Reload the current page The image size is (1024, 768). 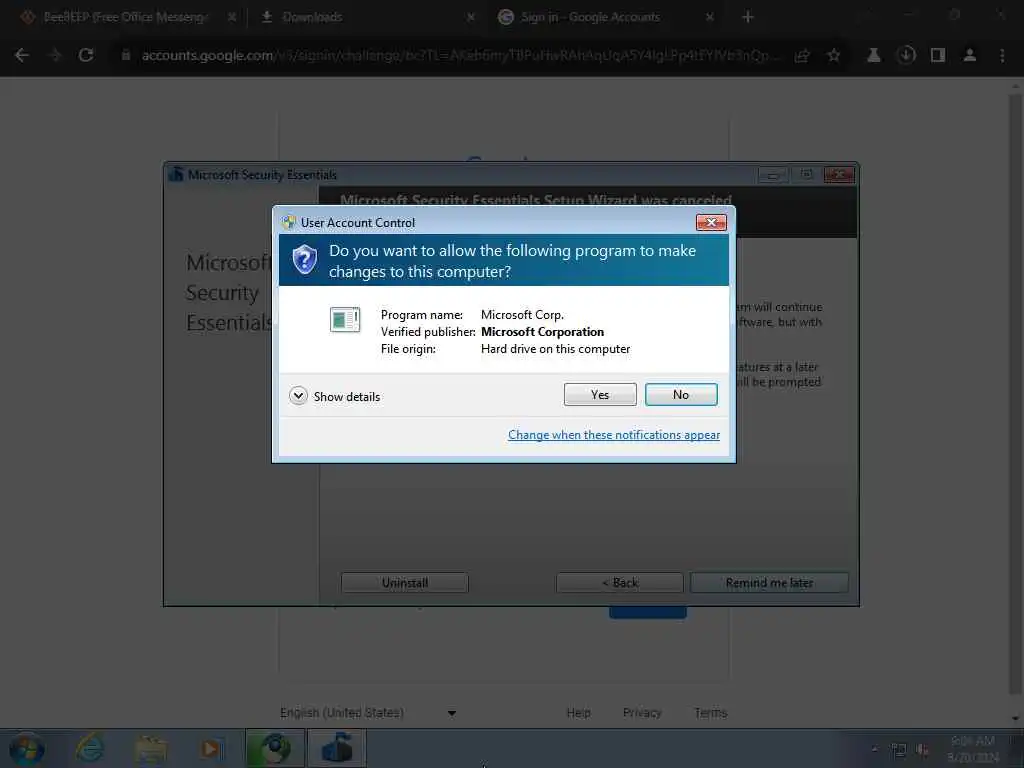click(86, 56)
